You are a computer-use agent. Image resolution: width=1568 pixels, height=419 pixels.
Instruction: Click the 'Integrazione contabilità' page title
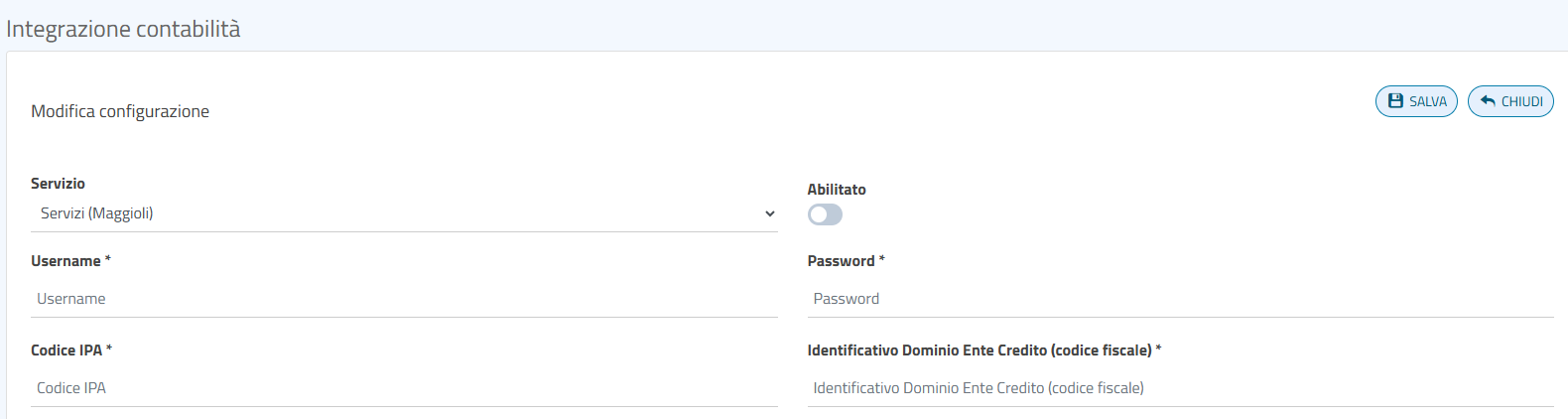click(123, 29)
